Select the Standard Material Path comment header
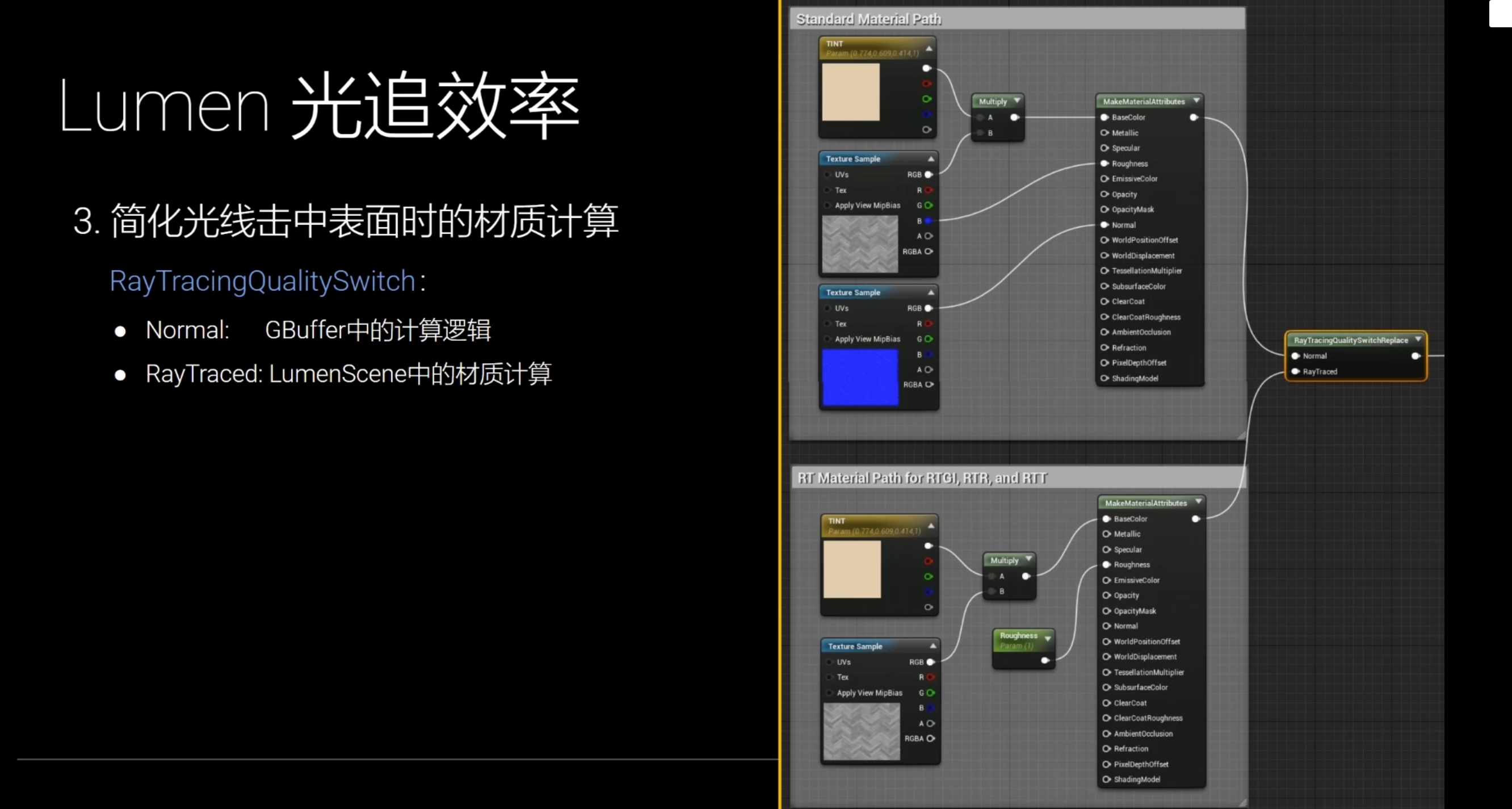The image size is (1512, 809). point(869,19)
